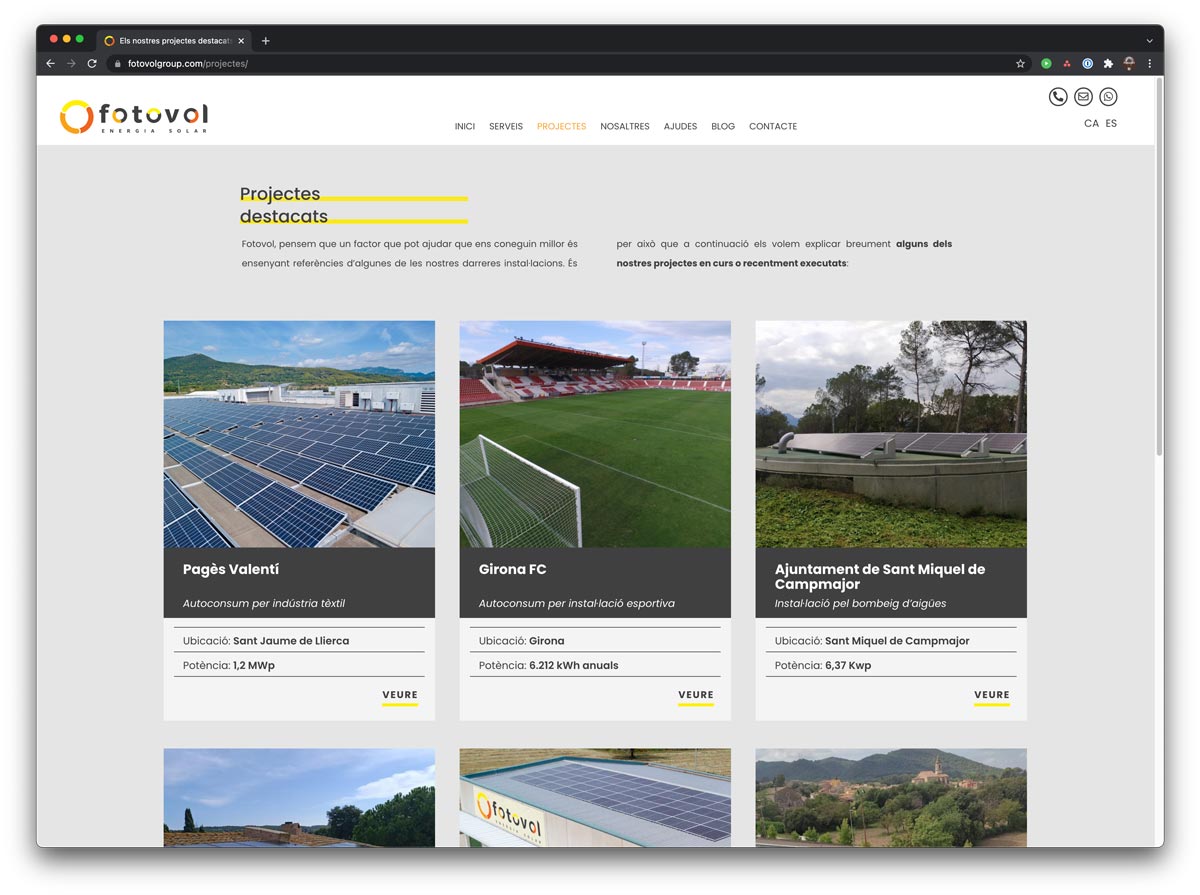
Task: Click 'Instal·lació pel bombeig d'aigües' subtitle
Action: (860, 604)
